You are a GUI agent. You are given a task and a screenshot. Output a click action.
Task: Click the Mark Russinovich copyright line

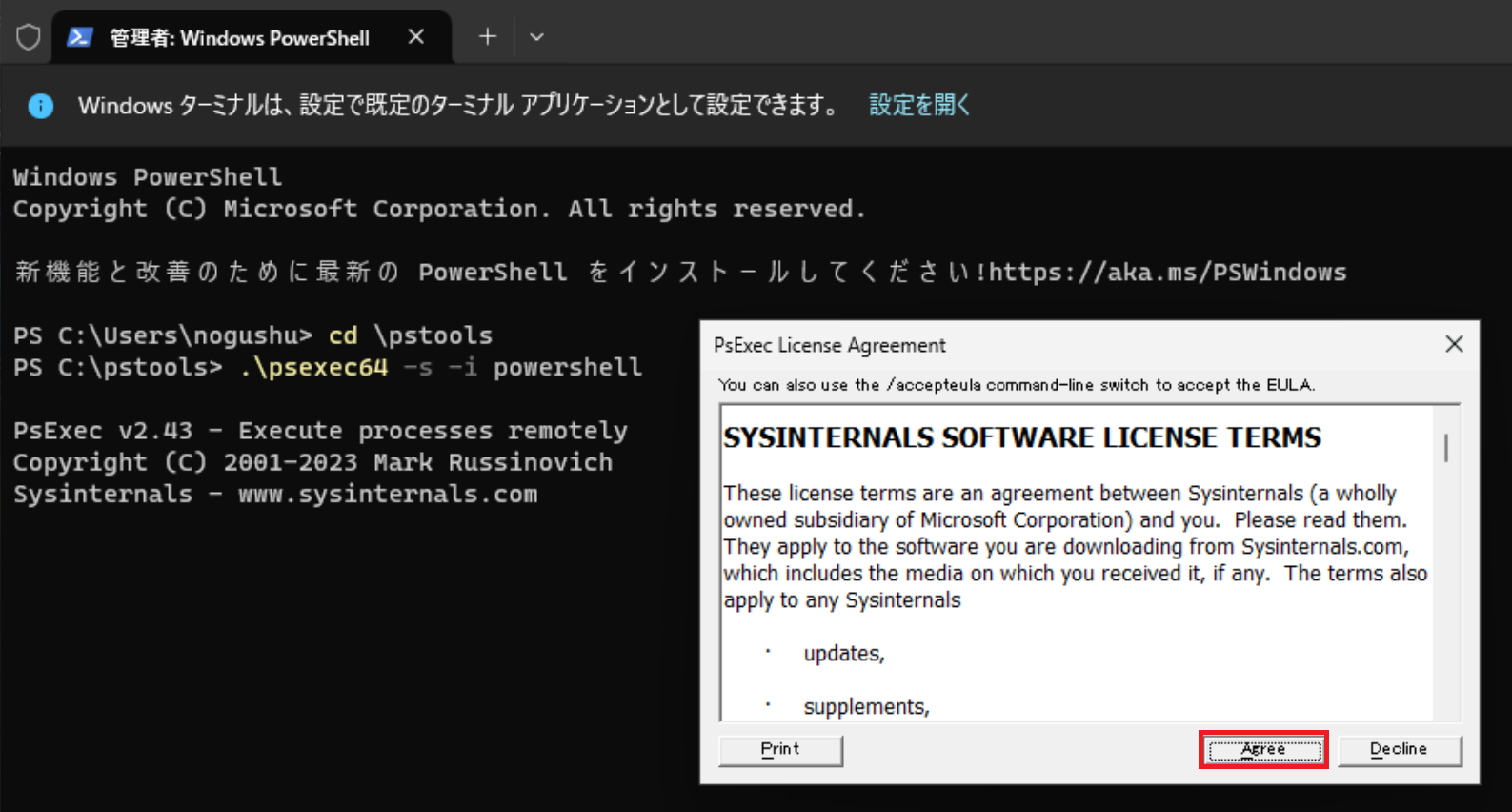(313, 463)
